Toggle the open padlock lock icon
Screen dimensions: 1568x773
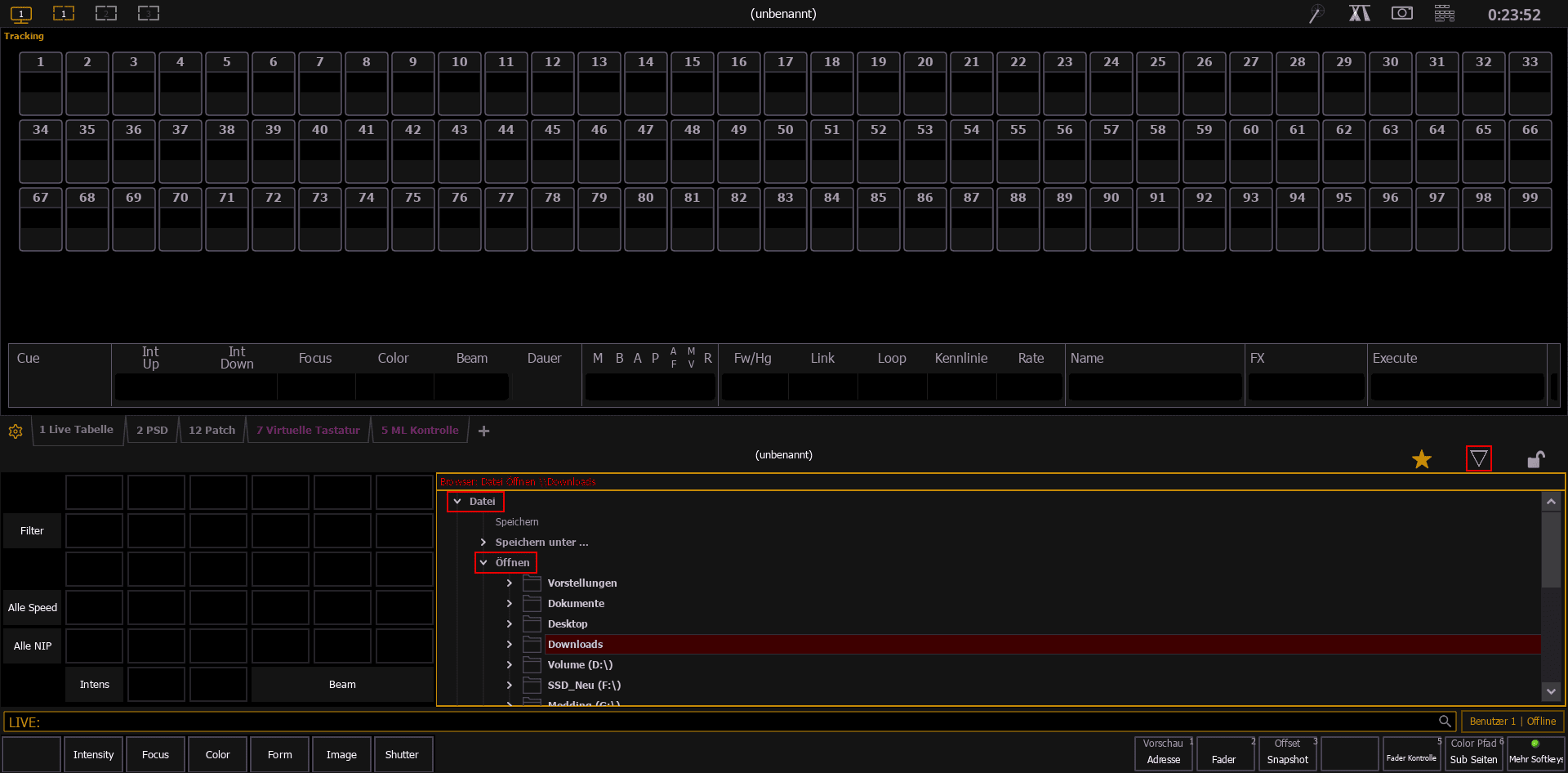pyautogui.click(x=1535, y=459)
